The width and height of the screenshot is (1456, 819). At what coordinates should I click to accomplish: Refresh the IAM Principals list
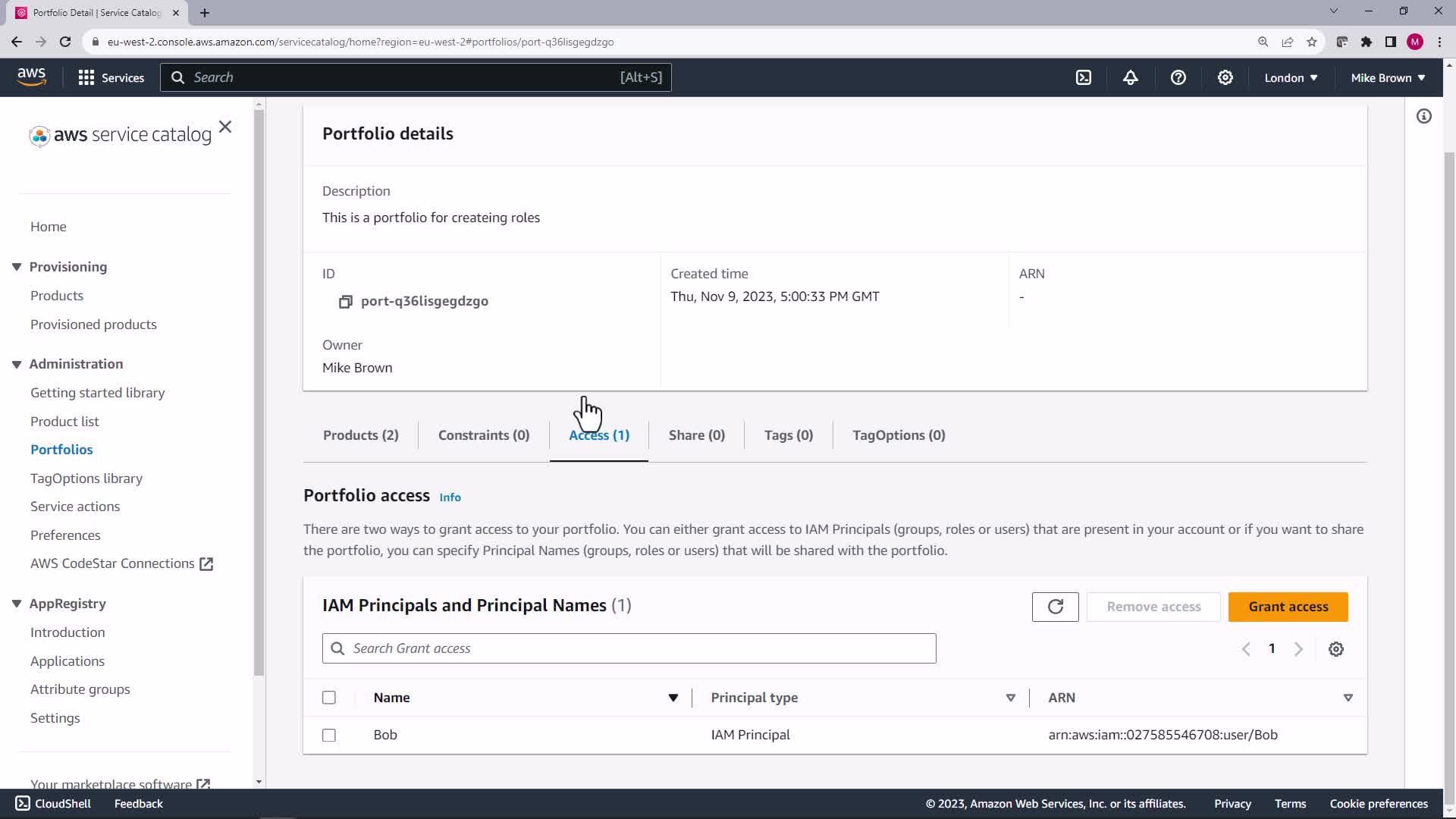coord(1055,607)
